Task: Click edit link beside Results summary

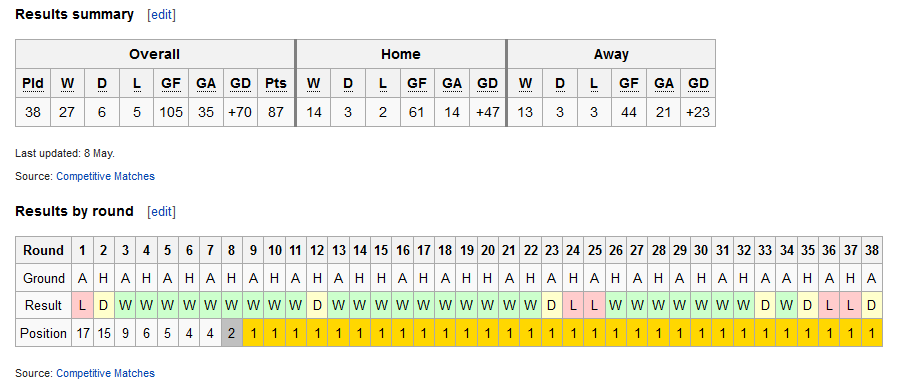Action: [x=161, y=16]
